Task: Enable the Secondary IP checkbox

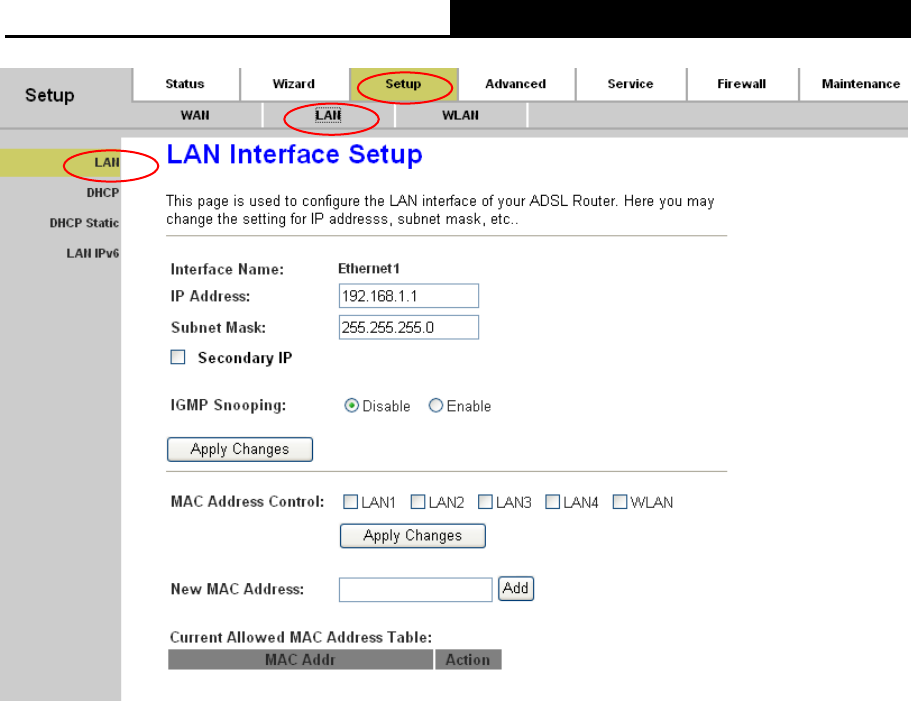Action: click(x=178, y=357)
